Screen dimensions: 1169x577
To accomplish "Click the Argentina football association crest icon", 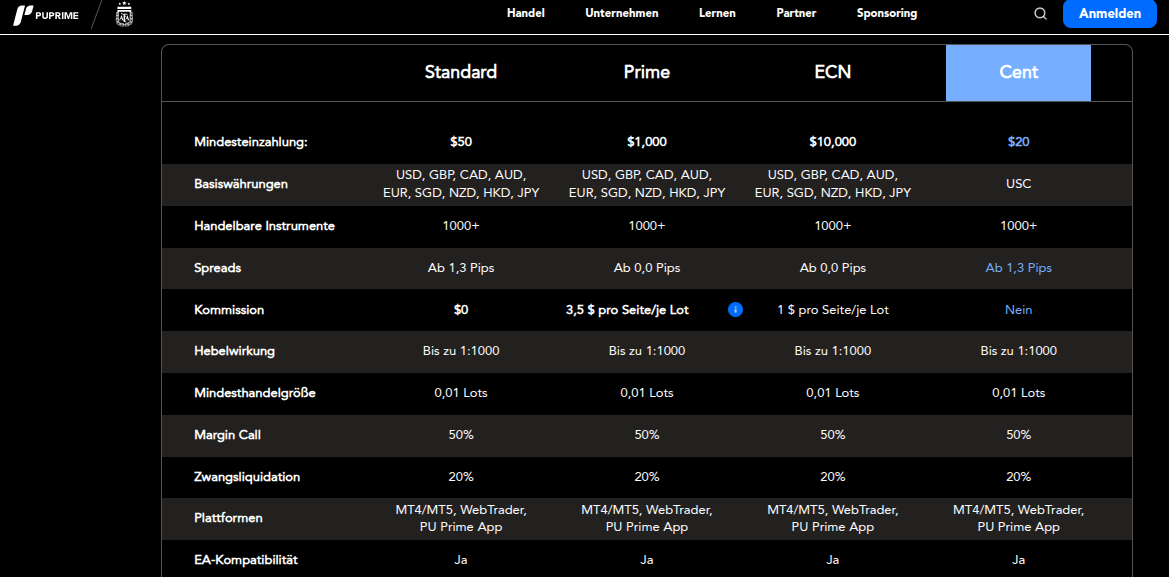I will (x=124, y=15).
